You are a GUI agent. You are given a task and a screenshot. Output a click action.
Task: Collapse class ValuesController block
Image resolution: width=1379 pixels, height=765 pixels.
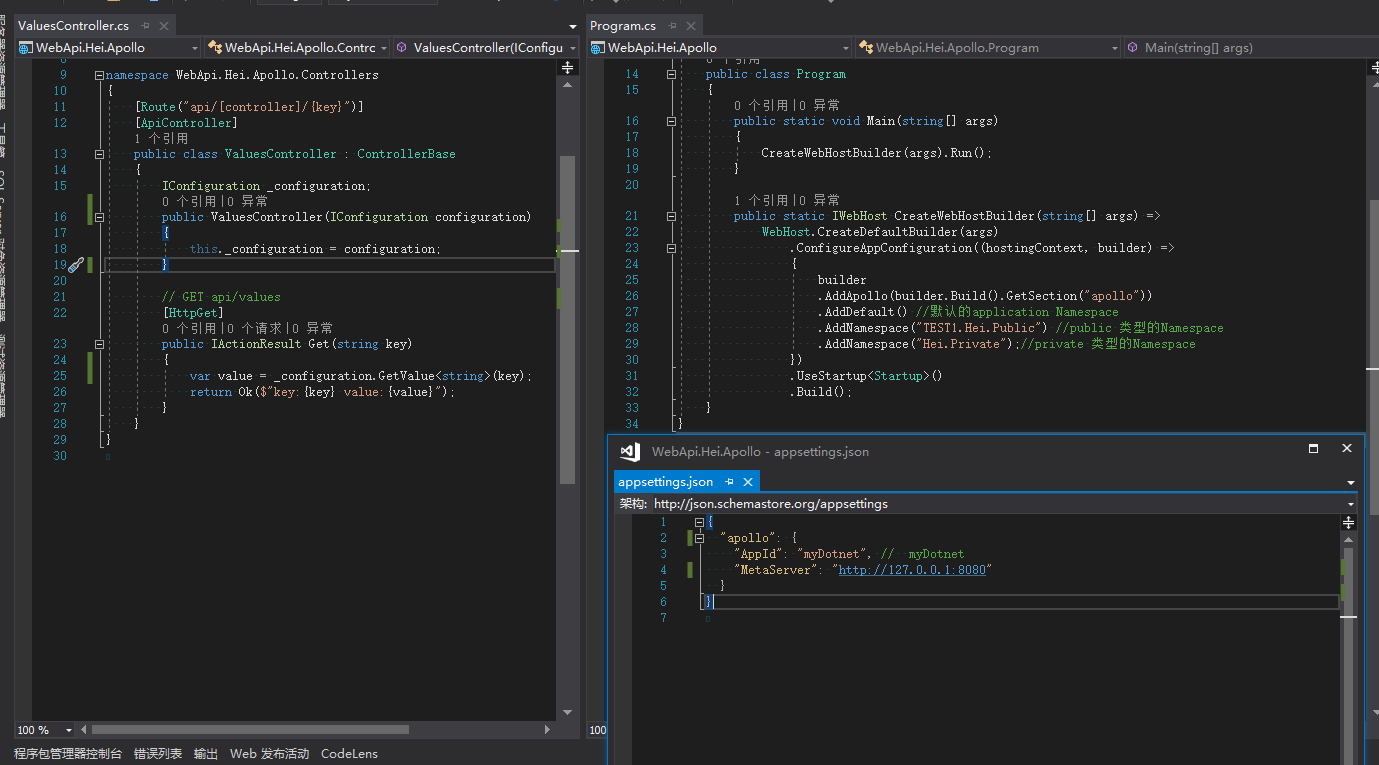99,154
